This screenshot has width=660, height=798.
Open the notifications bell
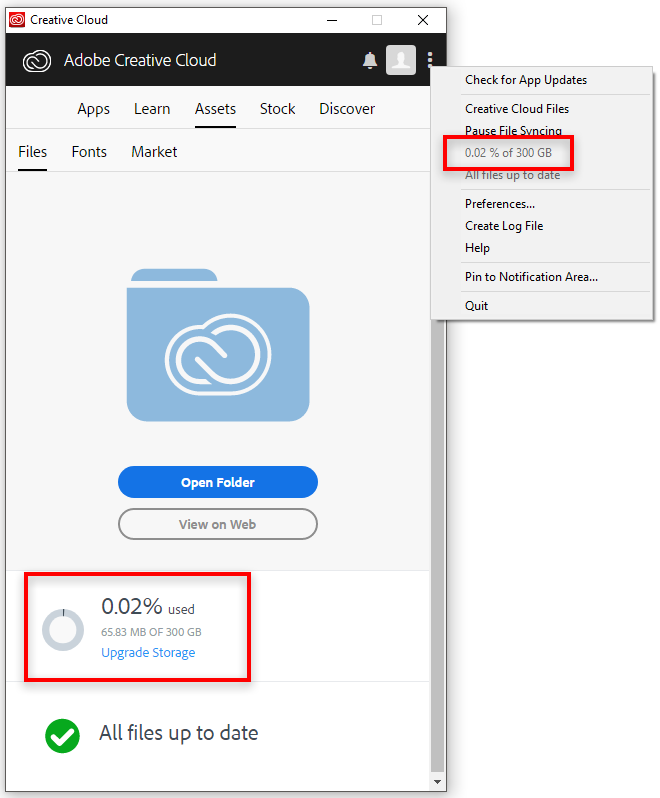(x=370, y=60)
